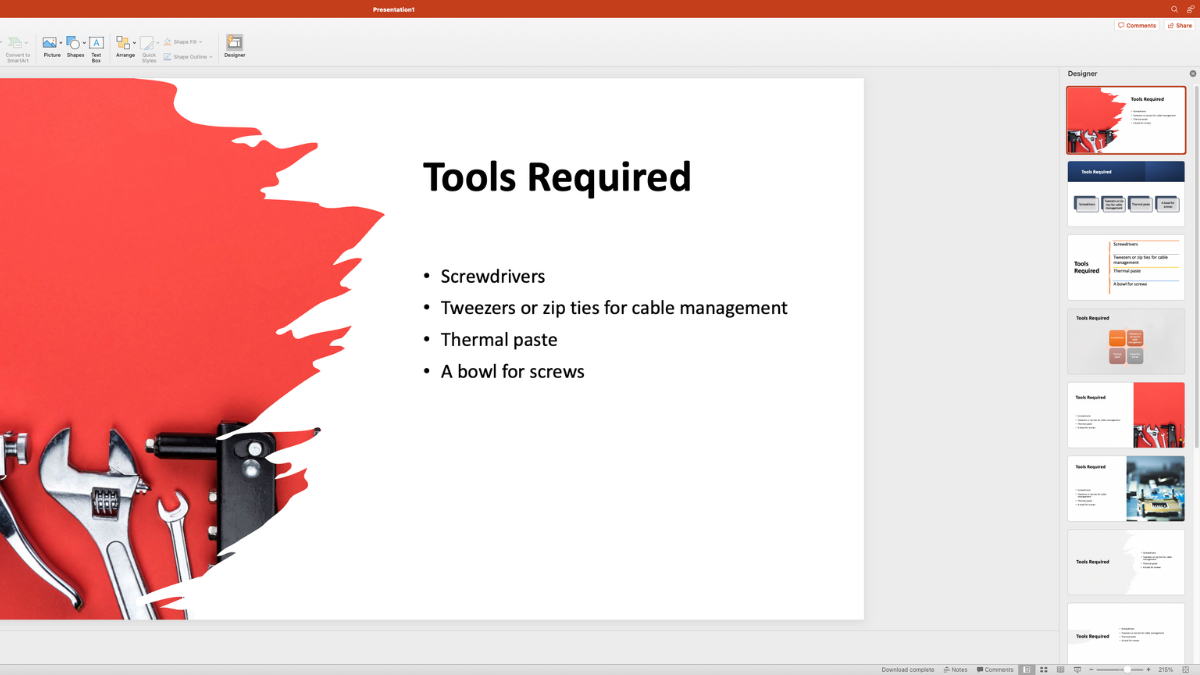
Task: Expand the Arrange dropdown arrow
Action: pyautogui.click(x=135, y=43)
